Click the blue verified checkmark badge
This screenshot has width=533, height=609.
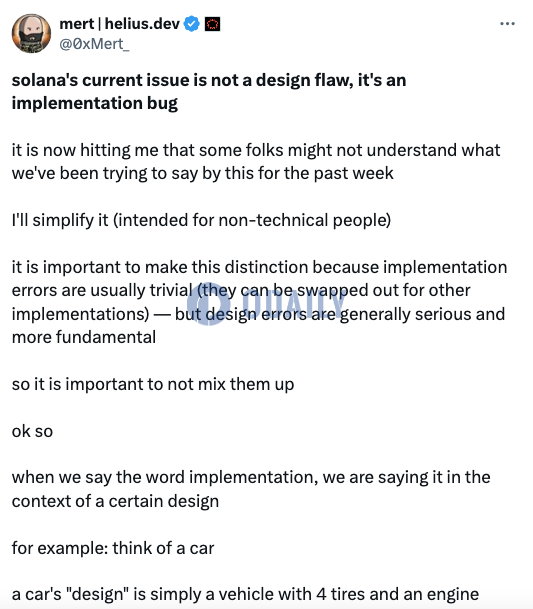(192, 24)
